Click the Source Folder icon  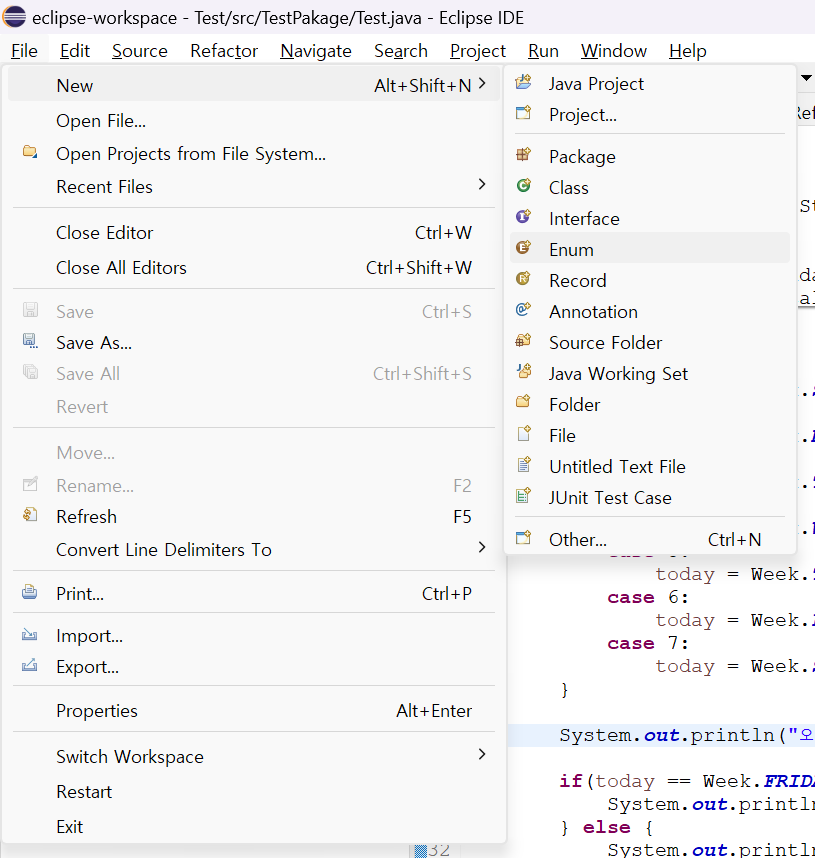click(523, 341)
